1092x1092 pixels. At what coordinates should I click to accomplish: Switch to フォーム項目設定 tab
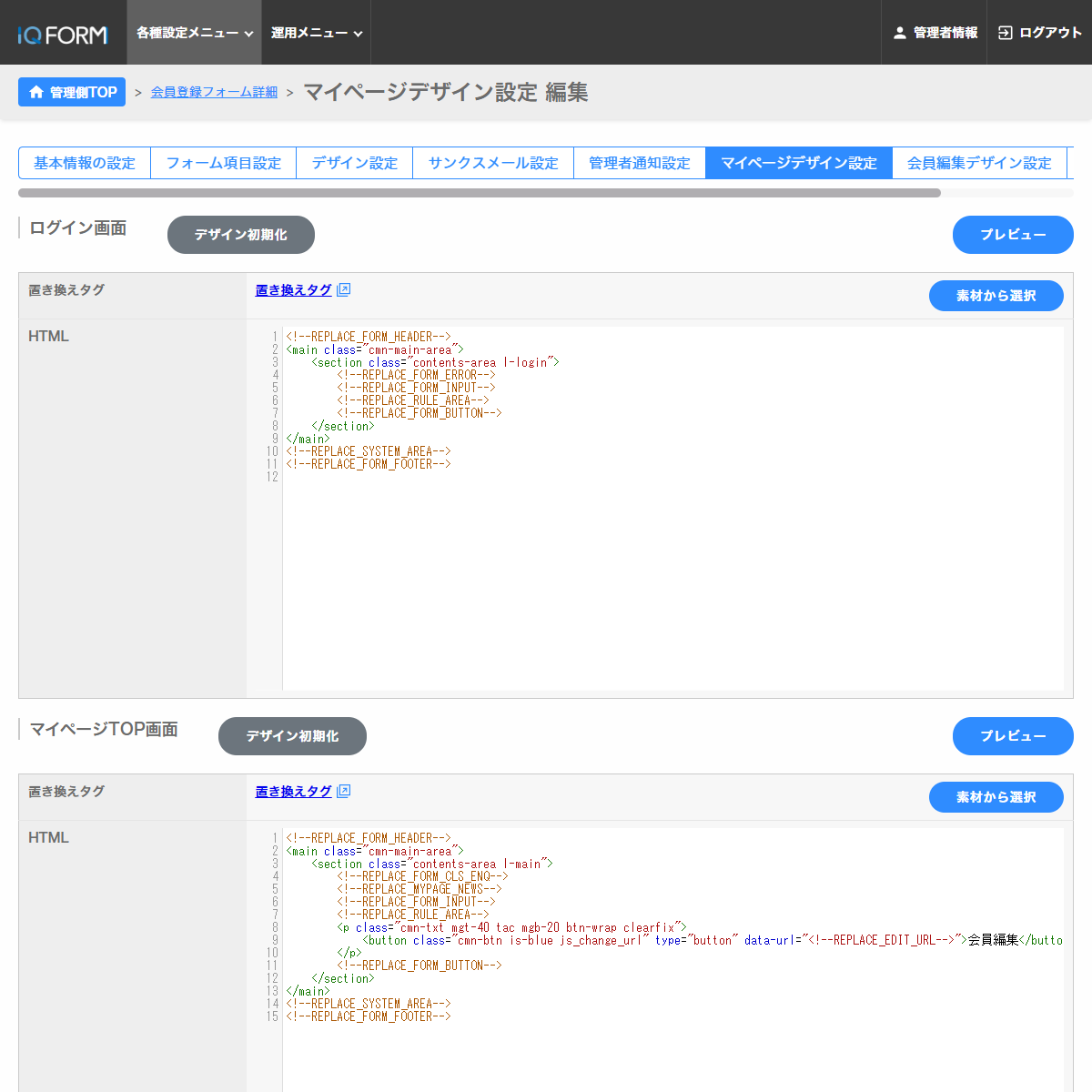pos(223,162)
